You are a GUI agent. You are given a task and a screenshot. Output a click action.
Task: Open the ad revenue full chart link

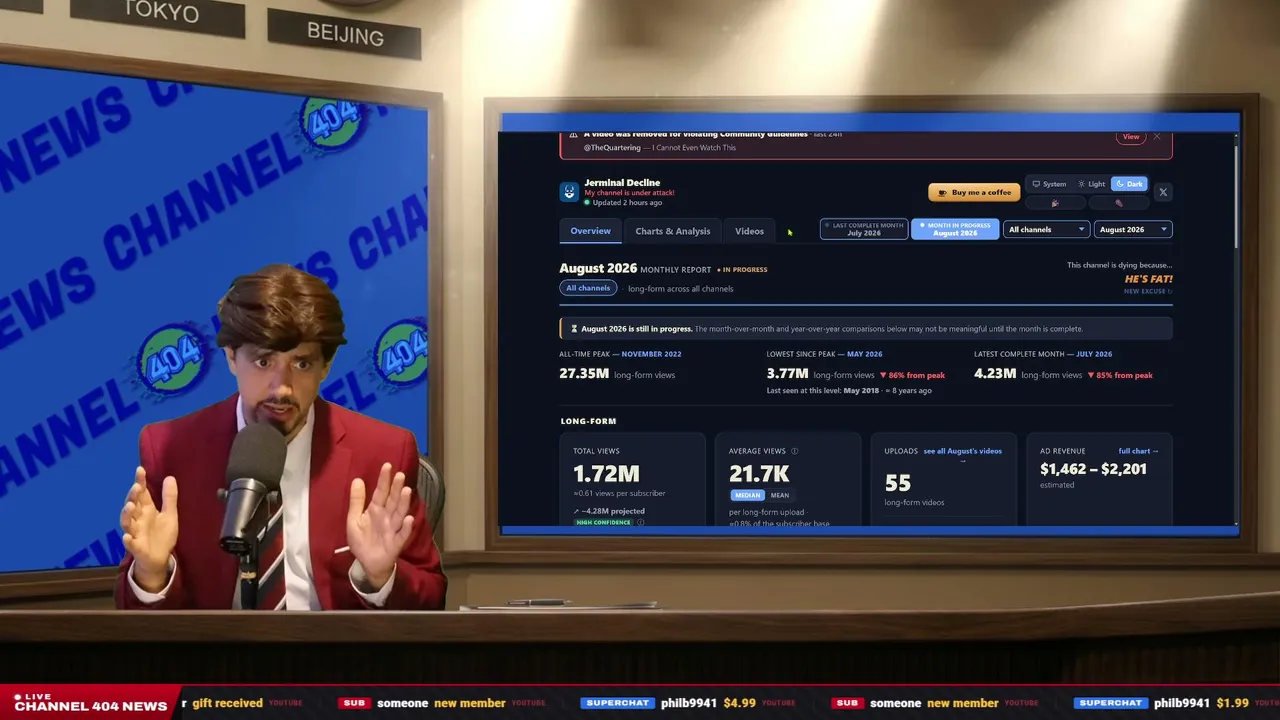[x=1138, y=451]
